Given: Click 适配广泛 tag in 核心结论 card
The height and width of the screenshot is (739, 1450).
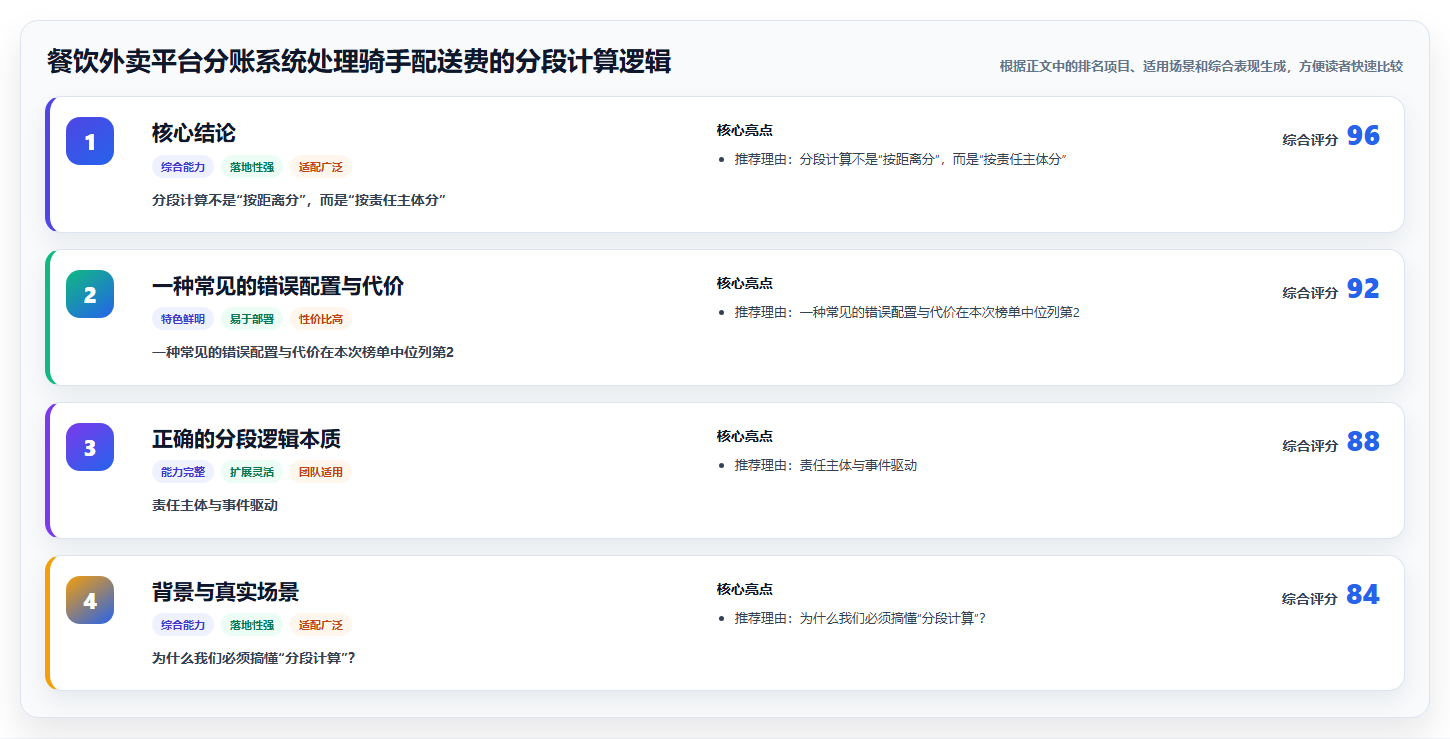Looking at the screenshot, I should [321, 167].
